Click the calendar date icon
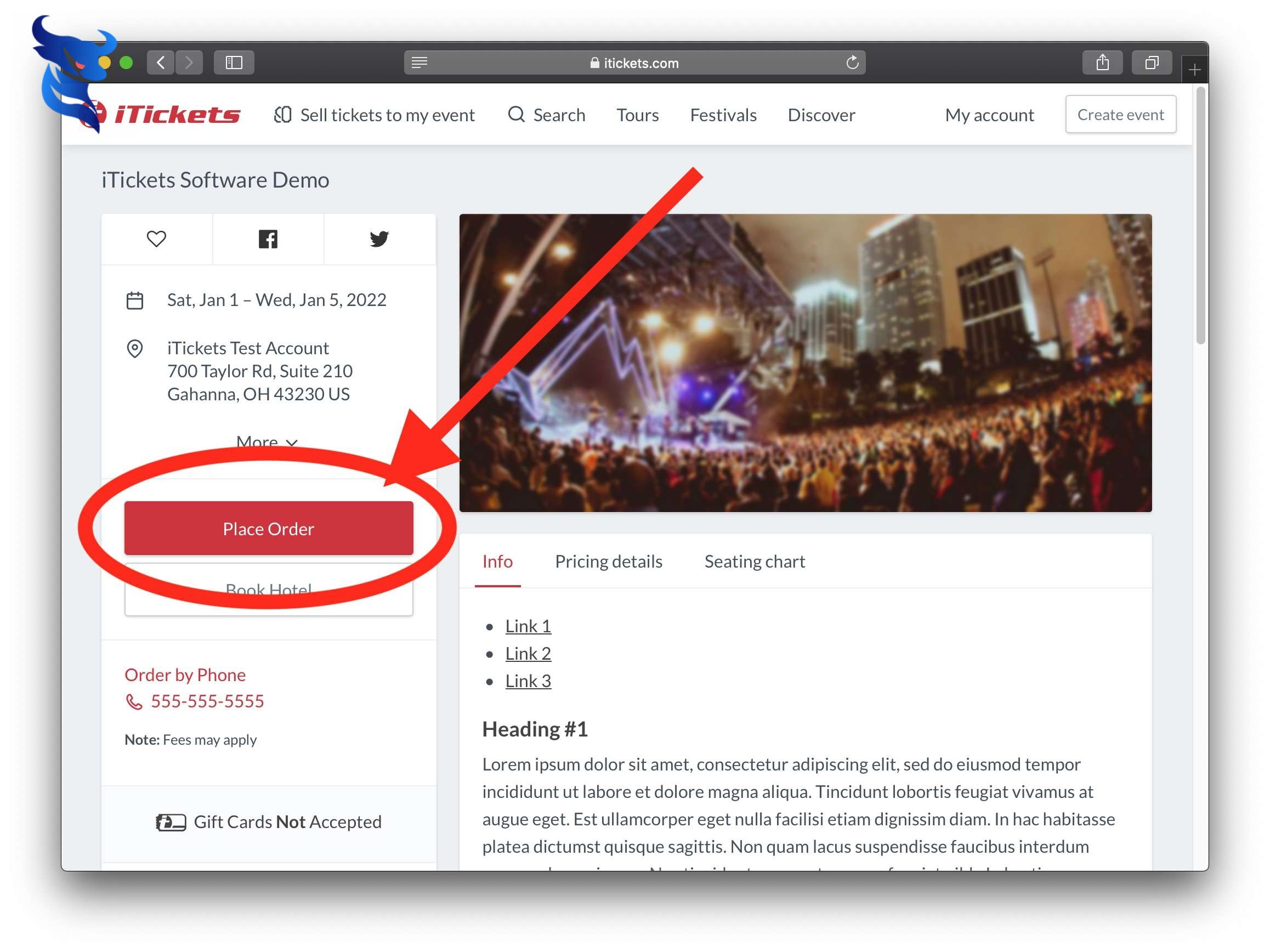This screenshot has height=952, width=1270. point(135,300)
